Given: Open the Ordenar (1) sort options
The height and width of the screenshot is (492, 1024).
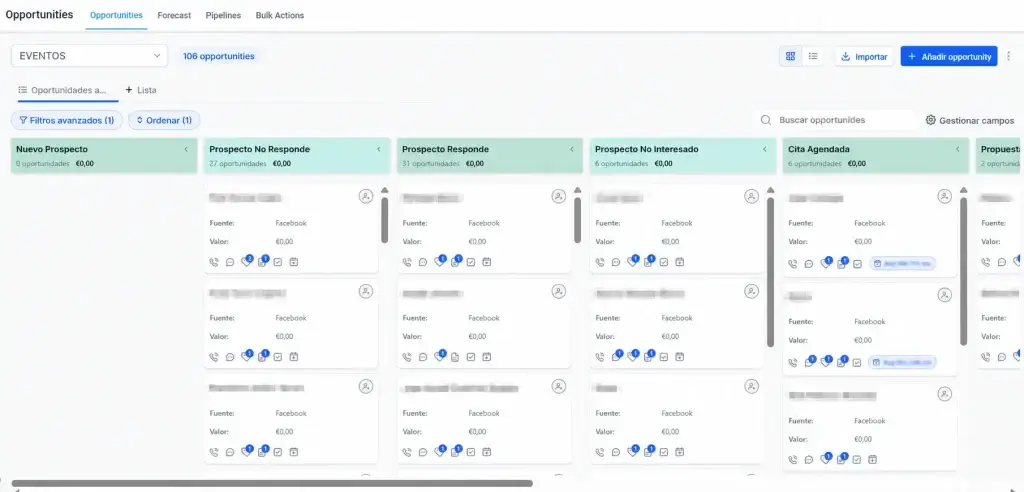Looking at the screenshot, I should coord(164,120).
